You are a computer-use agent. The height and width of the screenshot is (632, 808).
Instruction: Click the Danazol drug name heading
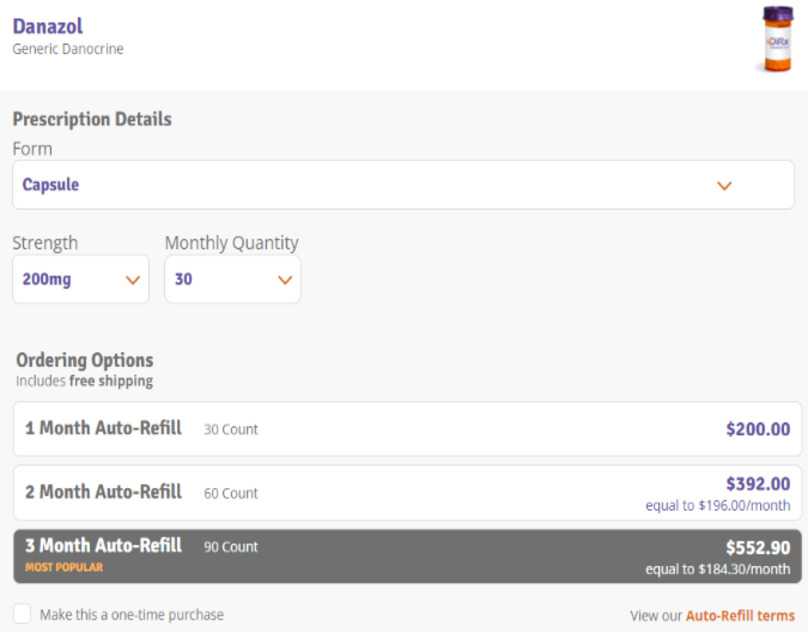47,26
